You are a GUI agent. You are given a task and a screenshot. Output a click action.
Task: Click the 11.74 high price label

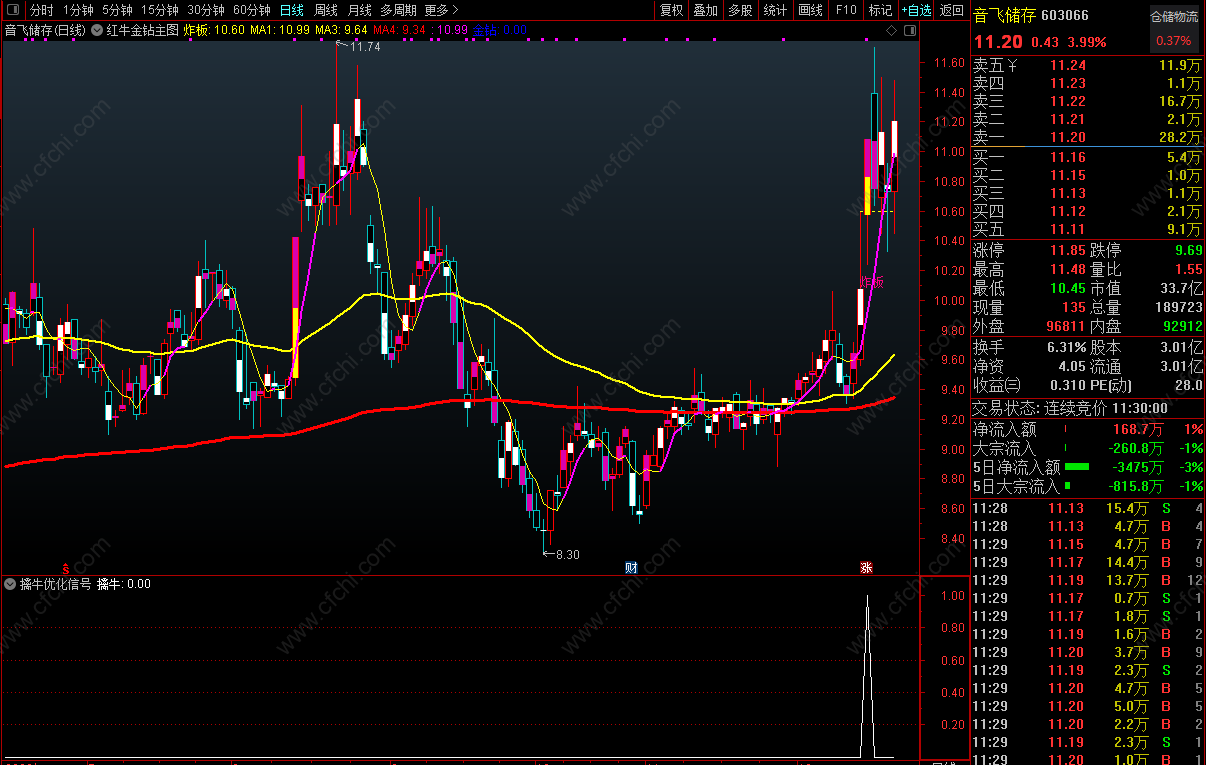366,47
